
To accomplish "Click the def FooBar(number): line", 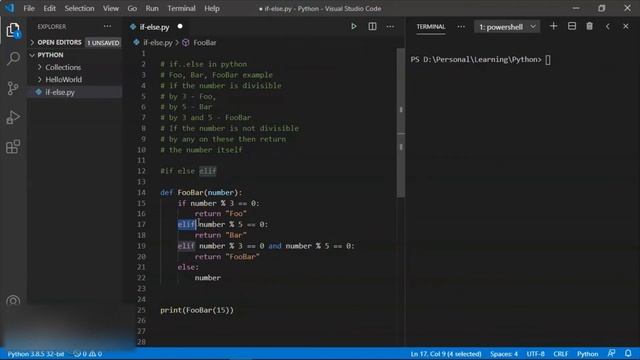I will click(201, 192).
